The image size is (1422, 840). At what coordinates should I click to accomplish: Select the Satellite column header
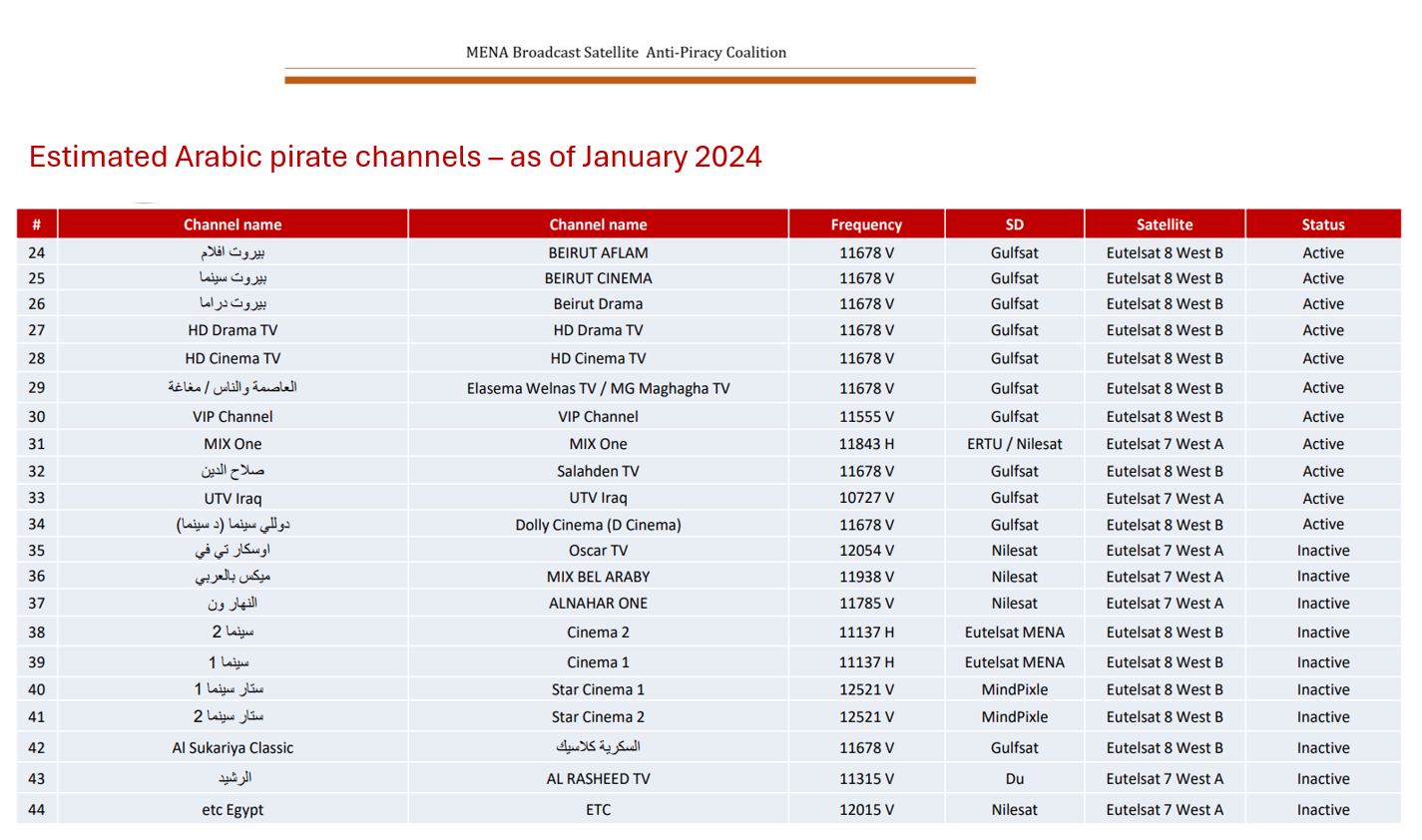1164,224
